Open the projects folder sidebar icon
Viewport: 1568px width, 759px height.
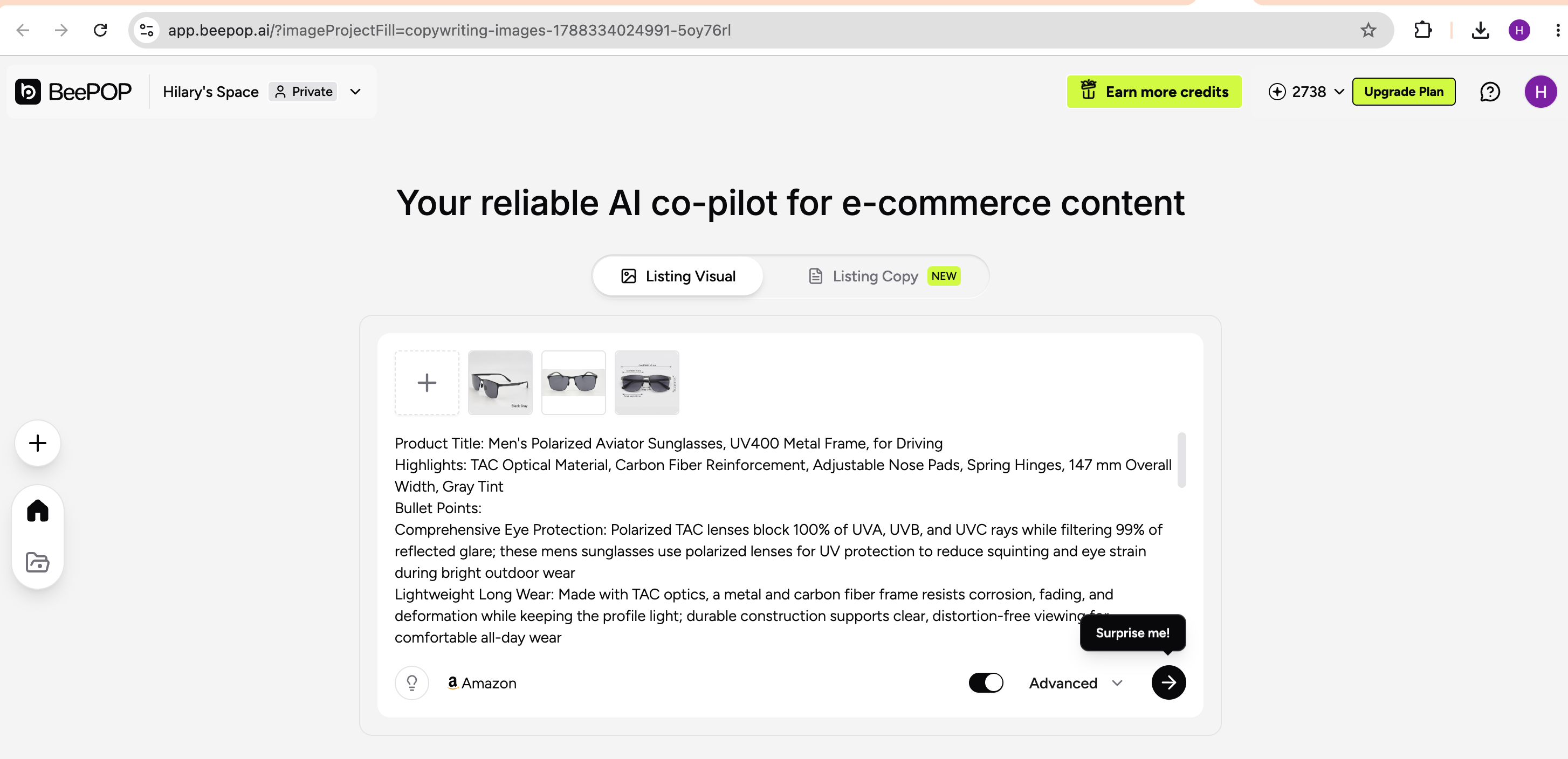pyautogui.click(x=37, y=562)
